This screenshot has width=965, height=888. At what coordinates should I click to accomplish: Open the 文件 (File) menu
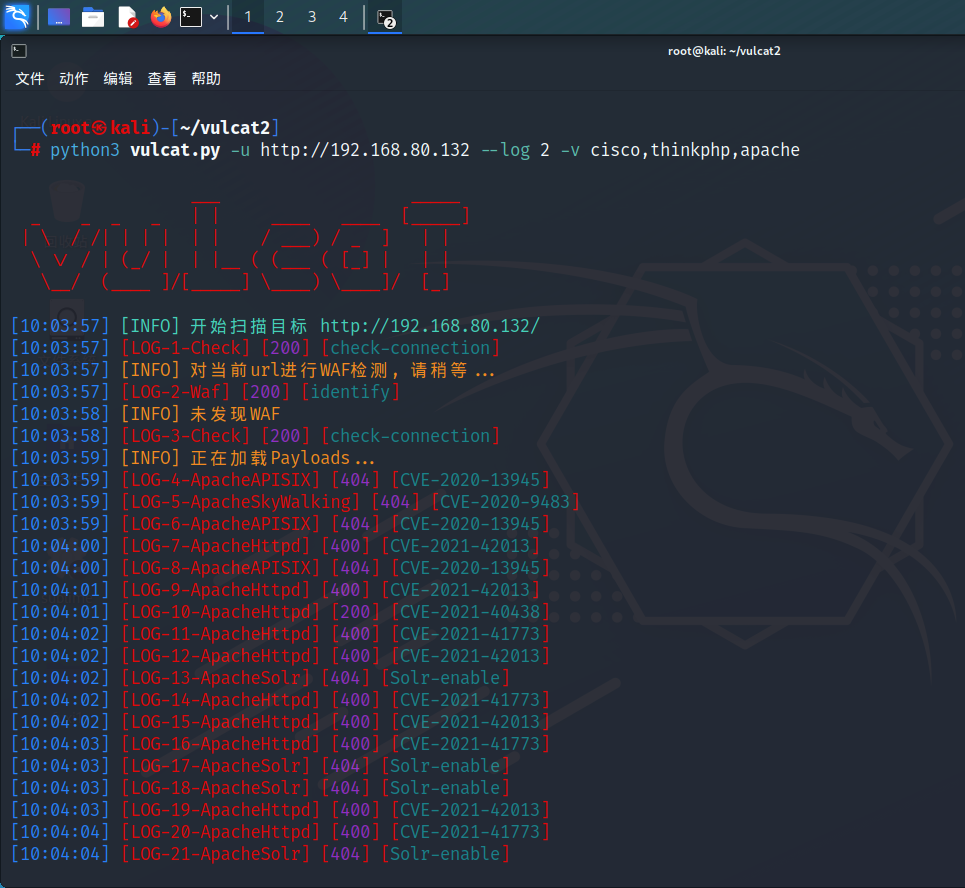click(30, 79)
